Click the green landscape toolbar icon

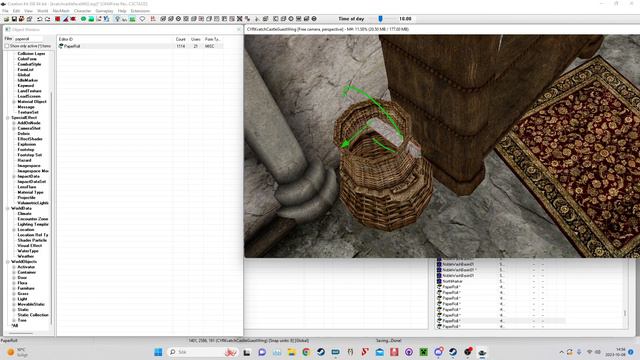pos(91,19)
